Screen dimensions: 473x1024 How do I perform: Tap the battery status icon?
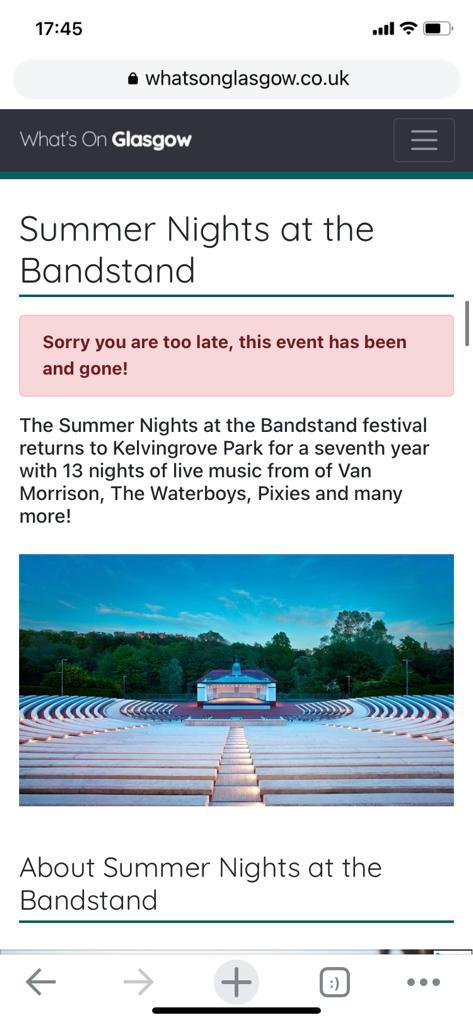click(x=437, y=29)
